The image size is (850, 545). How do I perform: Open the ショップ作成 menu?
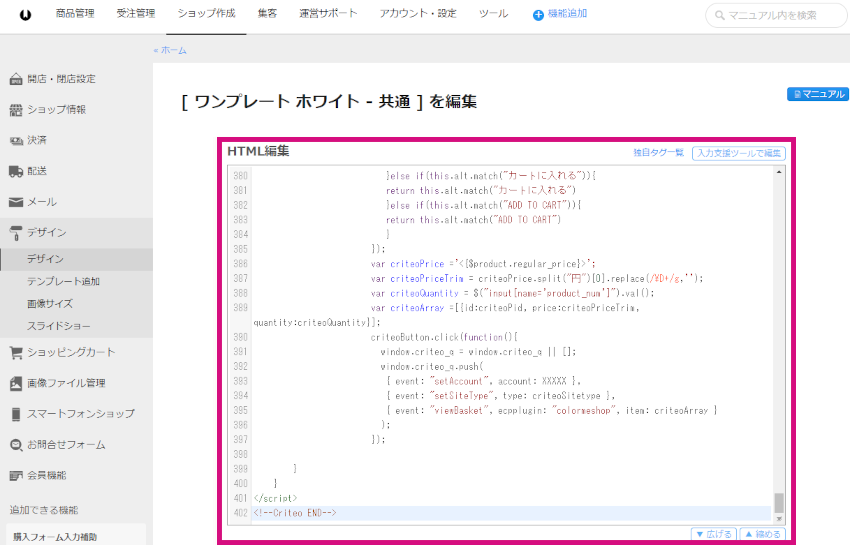coord(206,14)
